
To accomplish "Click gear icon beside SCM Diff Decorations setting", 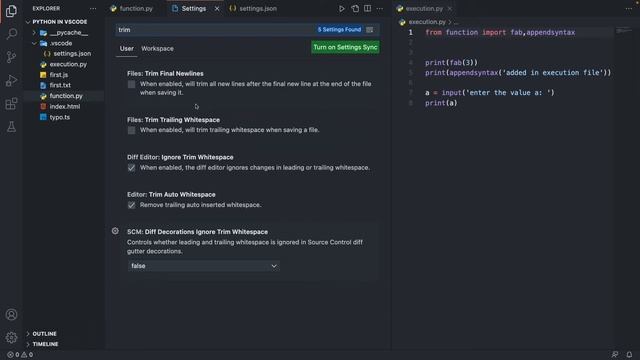I will click(x=115, y=231).
